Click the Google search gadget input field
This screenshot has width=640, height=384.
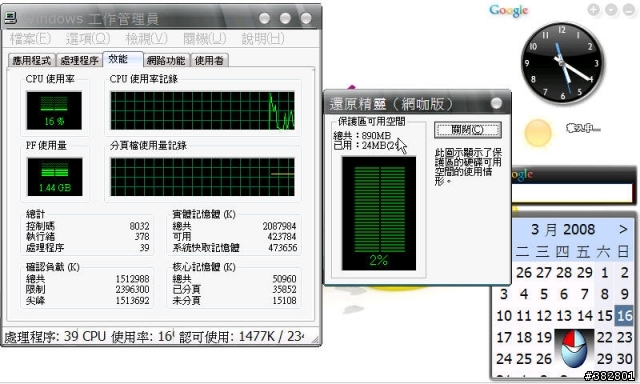pos(572,192)
